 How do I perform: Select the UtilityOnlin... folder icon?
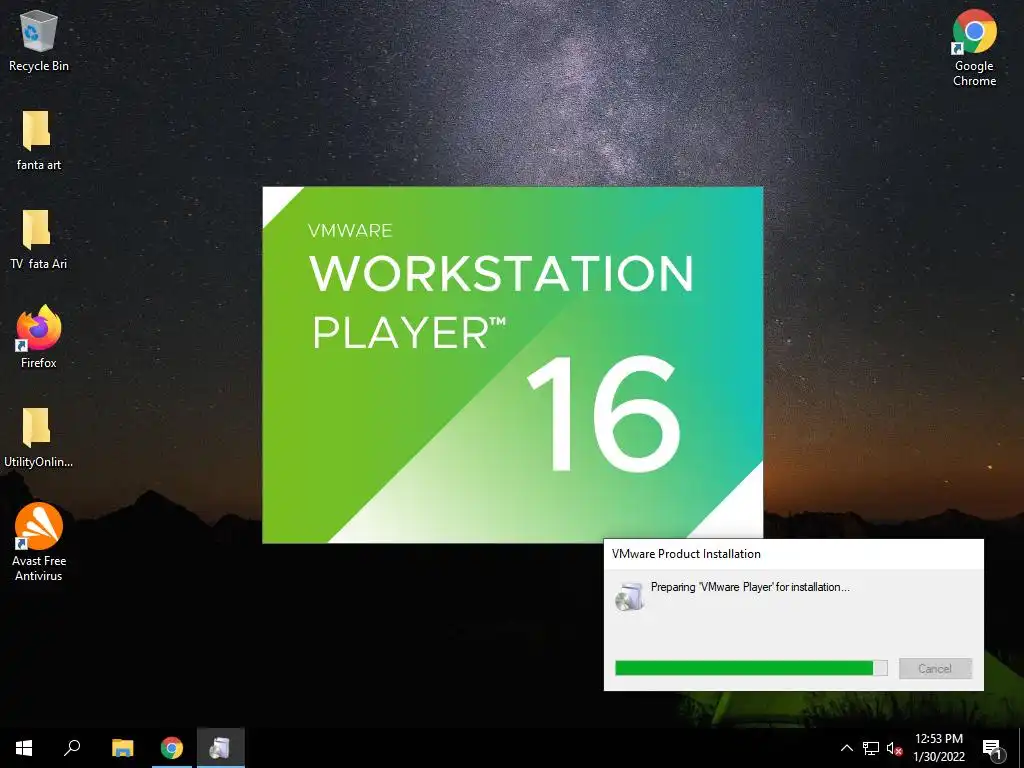39,438
